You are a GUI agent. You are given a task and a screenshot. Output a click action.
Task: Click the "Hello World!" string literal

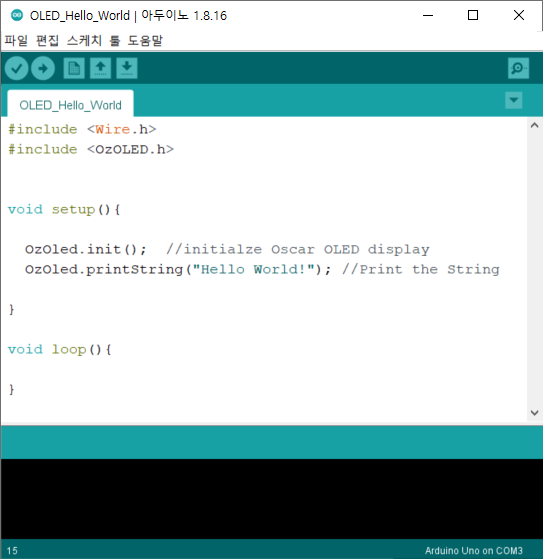(253, 269)
